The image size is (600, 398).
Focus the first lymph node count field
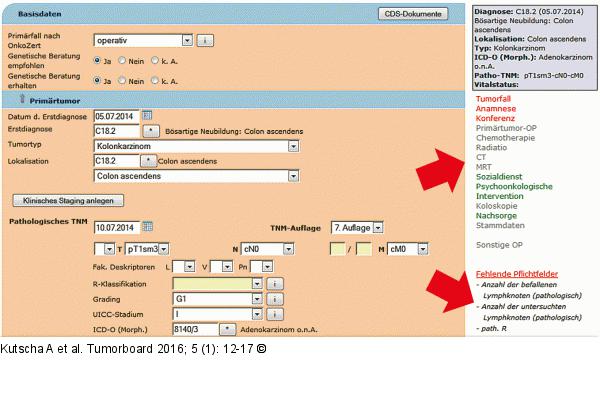point(337,249)
